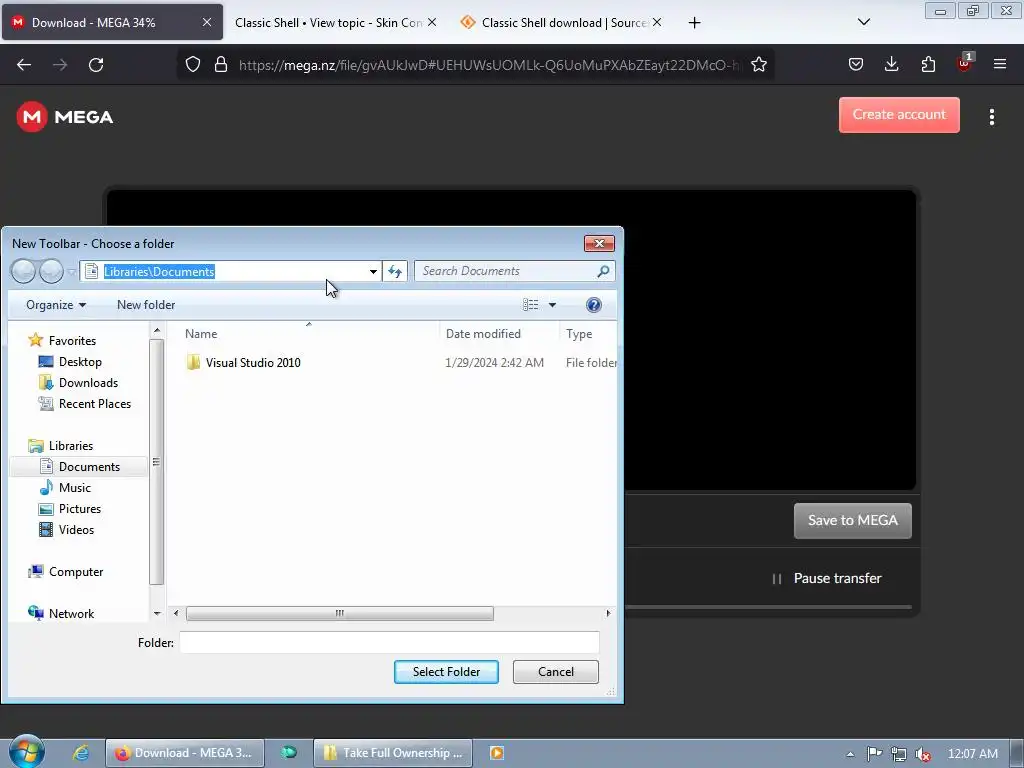Open MEGA three-dot options menu

click(992, 117)
